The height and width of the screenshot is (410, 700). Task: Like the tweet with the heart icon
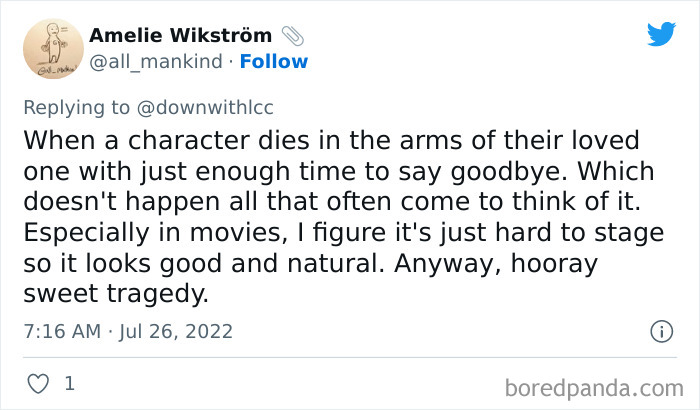click(x=38, y=383)
